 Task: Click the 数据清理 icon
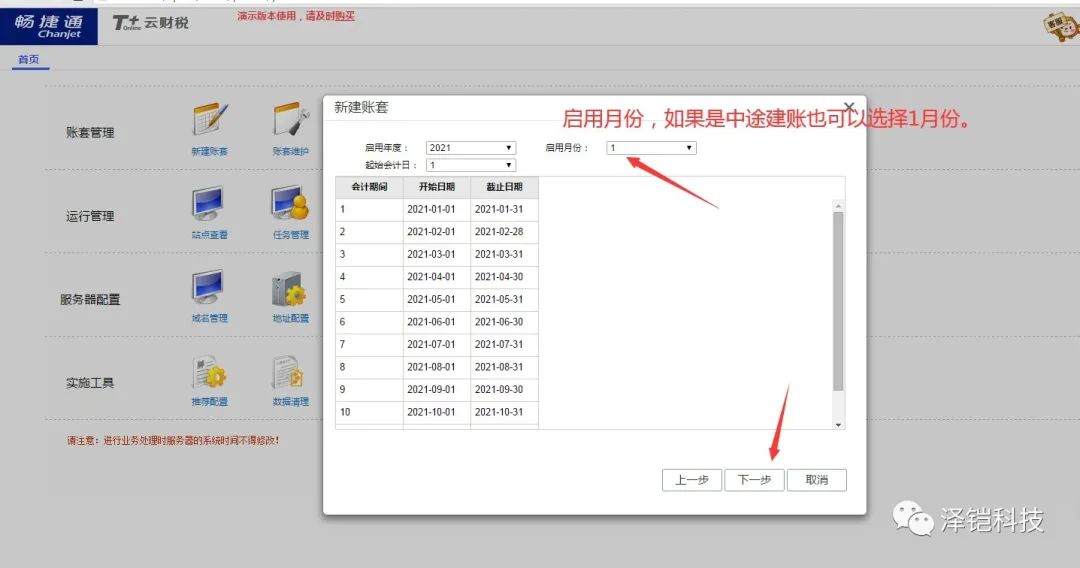coord(290,373)
